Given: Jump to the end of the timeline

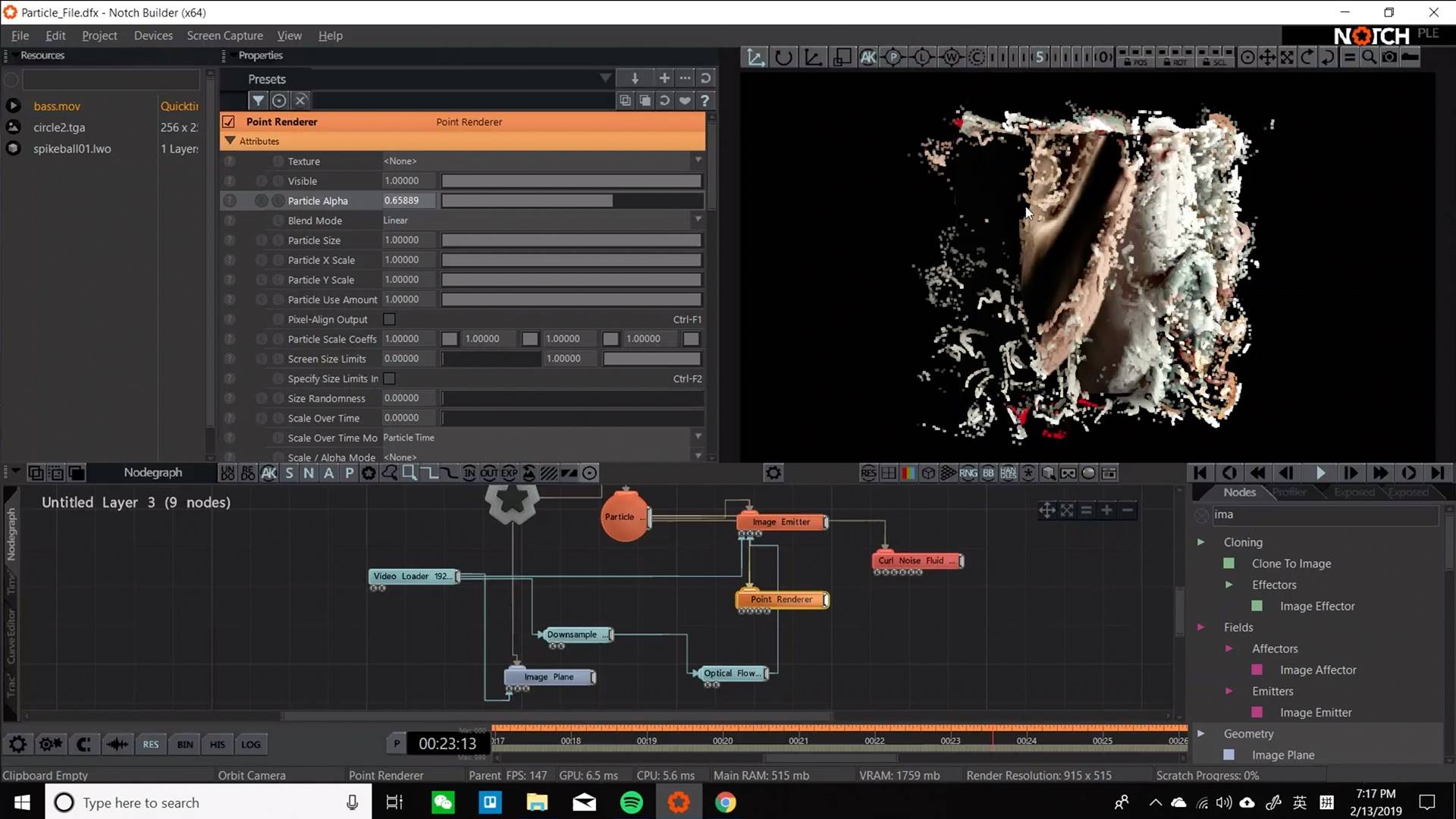Looking at the screenshot, I should pos(1438,472).
